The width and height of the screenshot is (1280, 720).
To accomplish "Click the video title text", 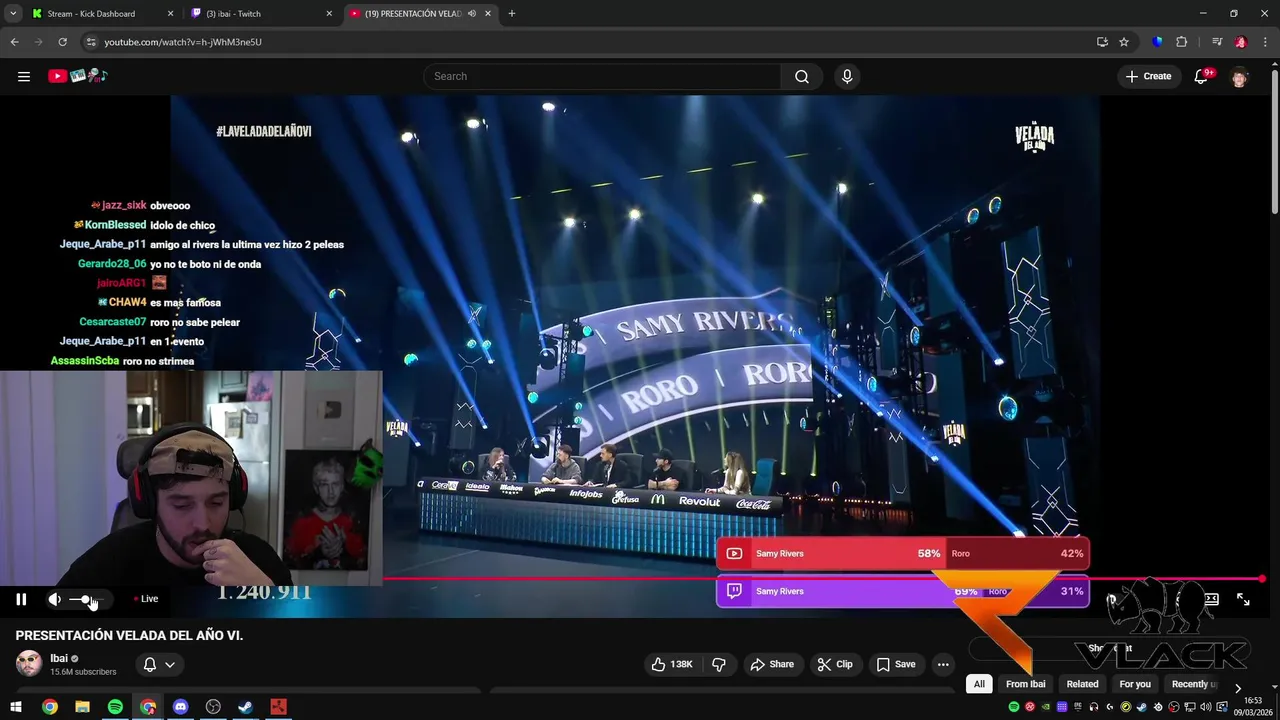I will pyautogui.click(x=129, y=635).
